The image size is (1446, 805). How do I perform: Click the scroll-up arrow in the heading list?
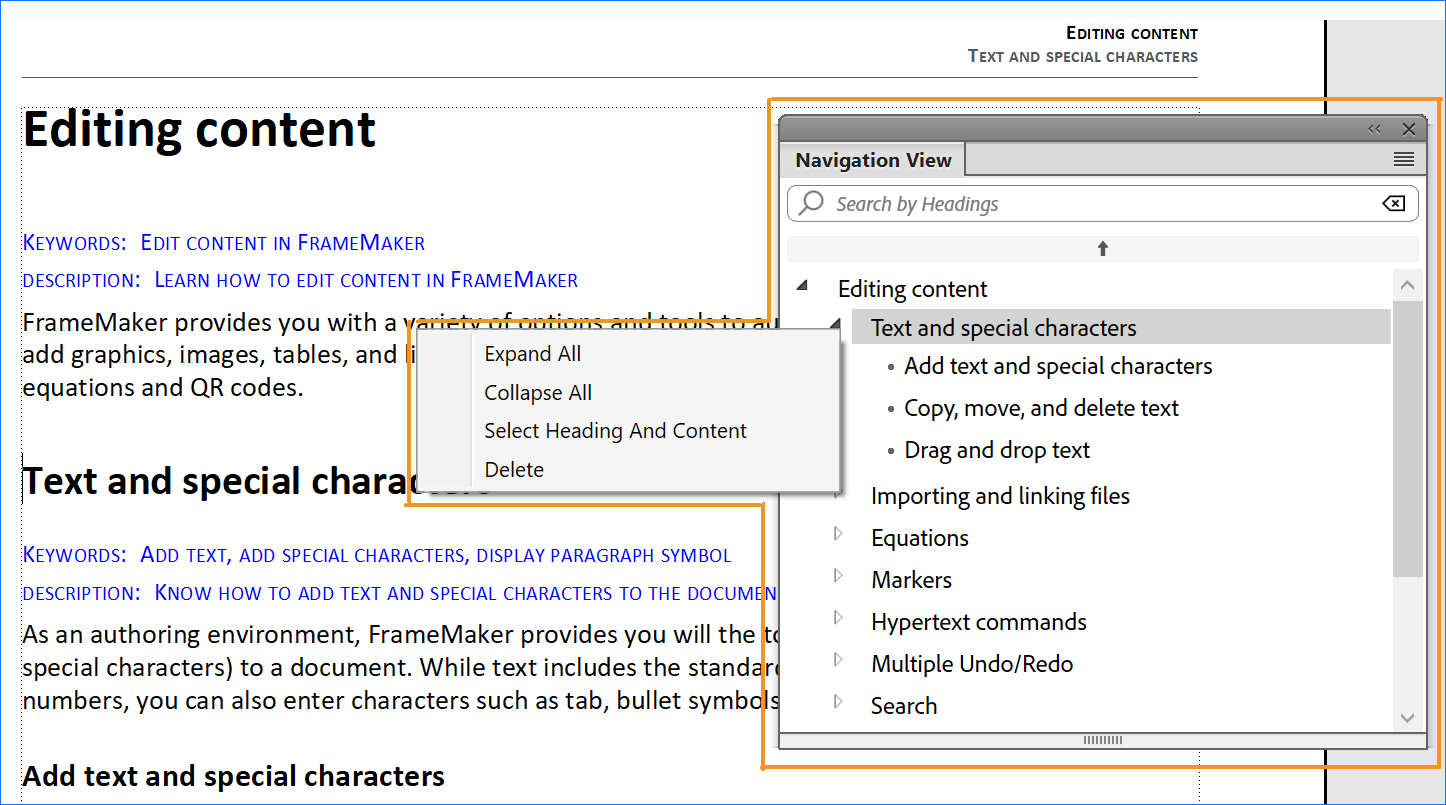click(x=1407, y=286)
